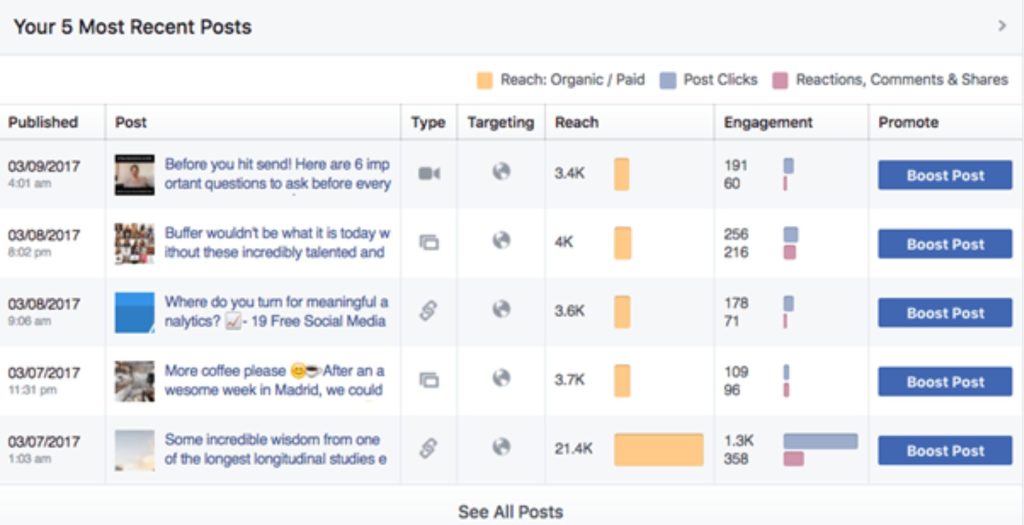Click the Engagement column header
The width and height of the screenshot is (1024, 525).
(768, 122)
